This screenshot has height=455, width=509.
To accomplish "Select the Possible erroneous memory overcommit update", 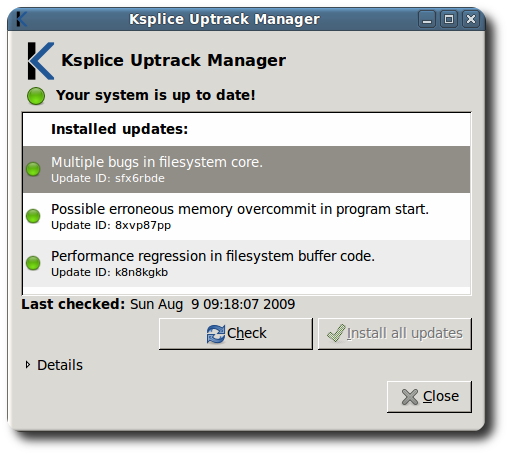I will coord(246,216).
